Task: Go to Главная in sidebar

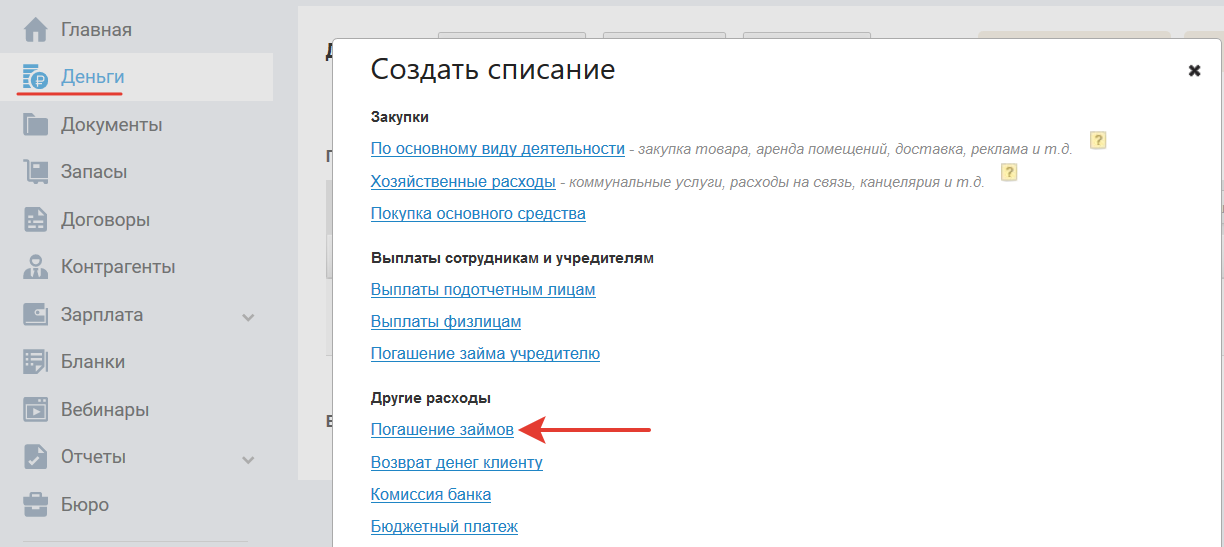Action: coord(96,30)
